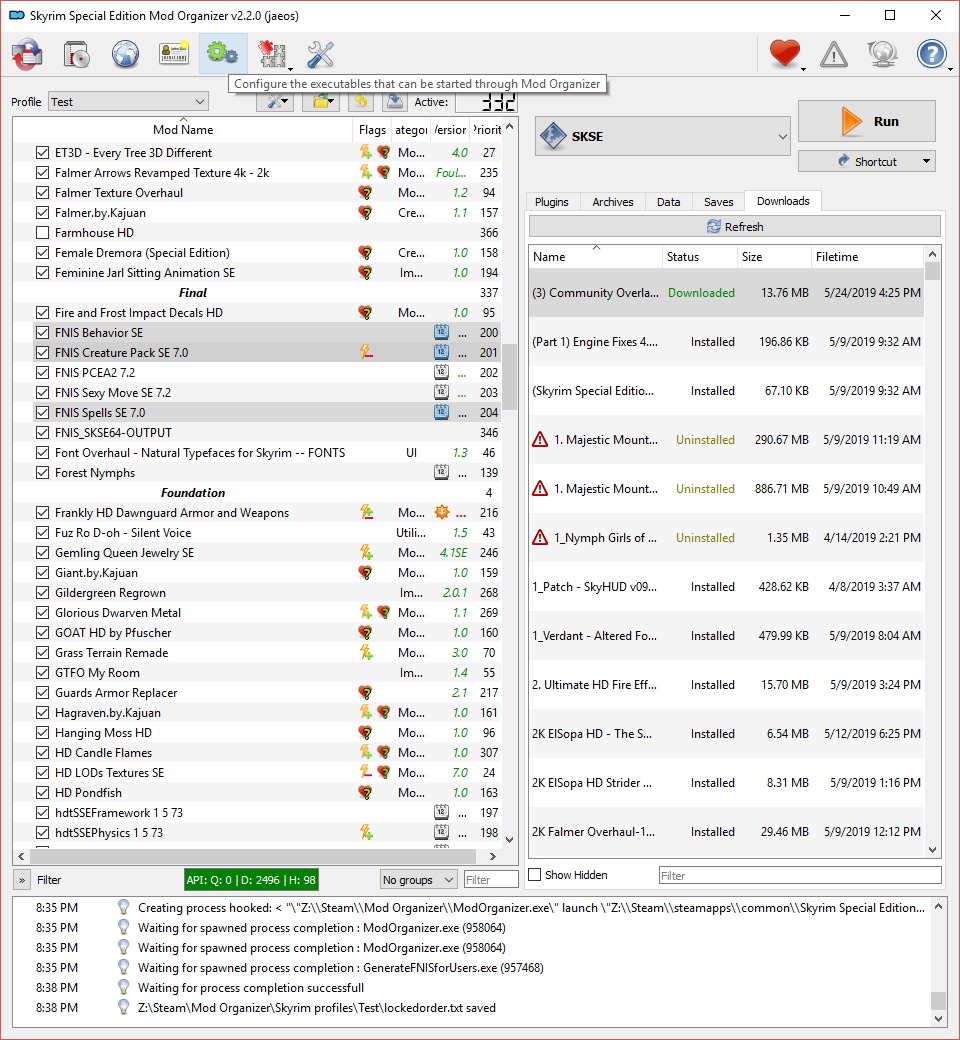The height and width of the screenshot is (1040, 960).
Task: Disable ET3D - Every Tree 3D Different checkbox
Action: click(x=42, y=153)
